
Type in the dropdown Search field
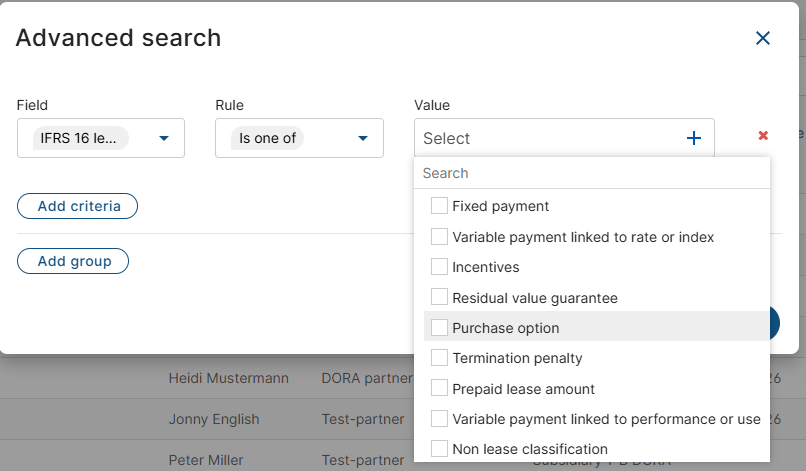coord(591,173)
